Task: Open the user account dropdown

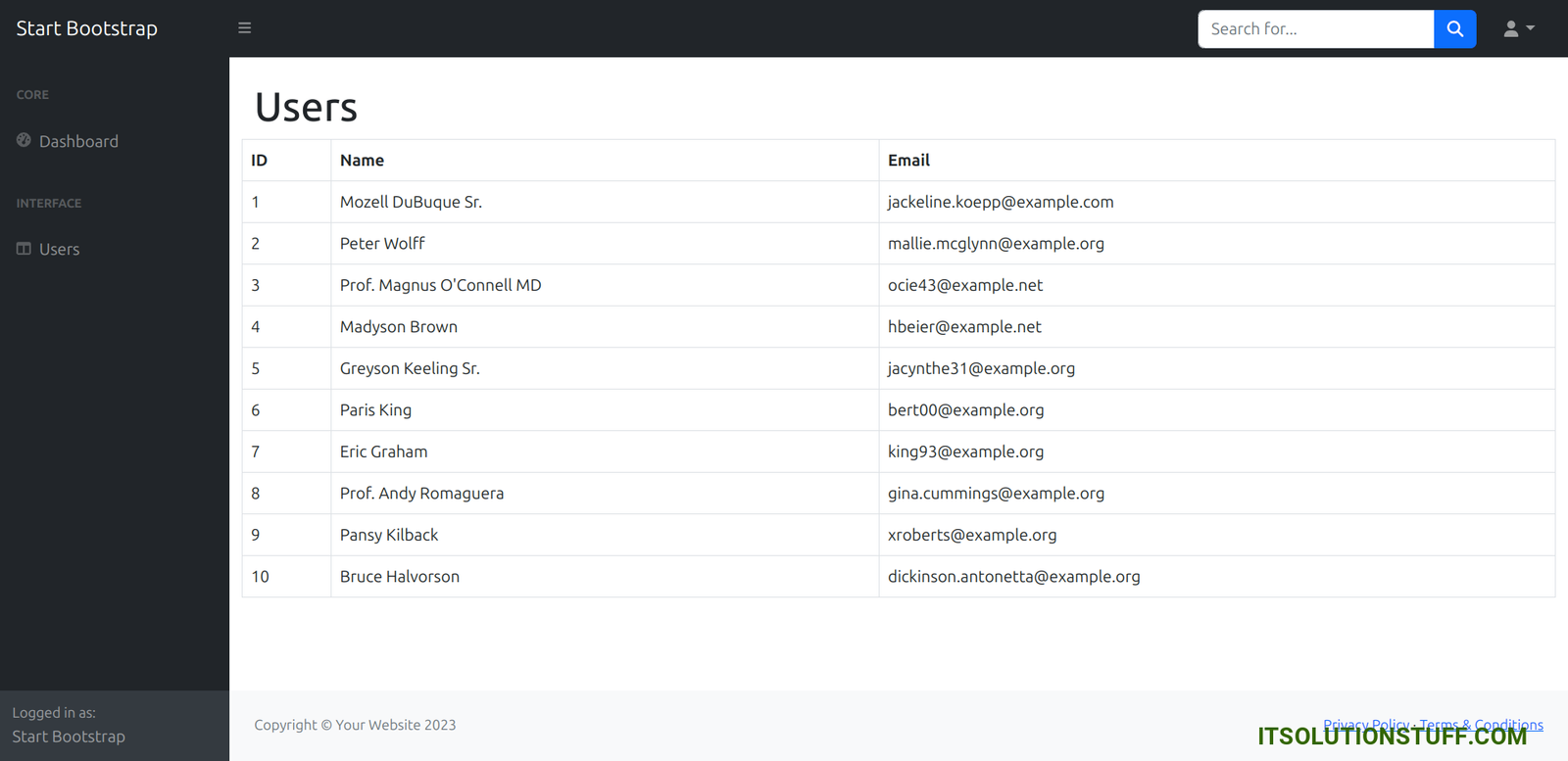Action: pyautogui.click(x=1518, y=29)
